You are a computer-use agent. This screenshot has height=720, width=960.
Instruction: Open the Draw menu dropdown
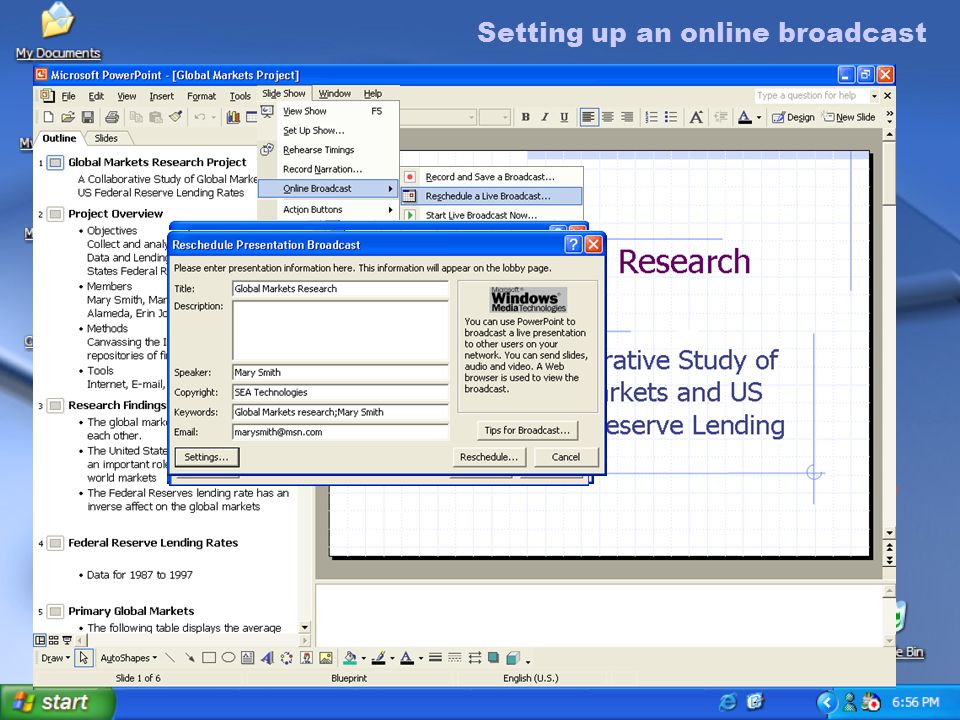(56, 658)
